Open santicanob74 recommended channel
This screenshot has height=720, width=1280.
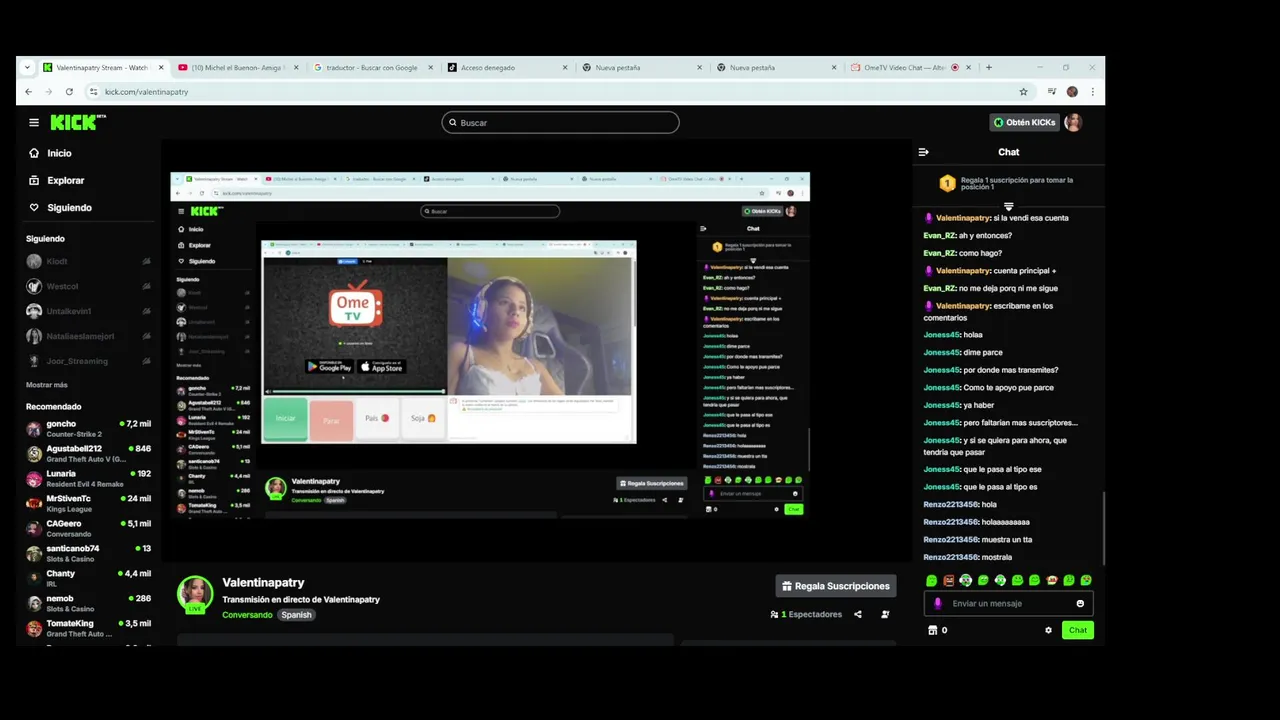coord(88,553)
